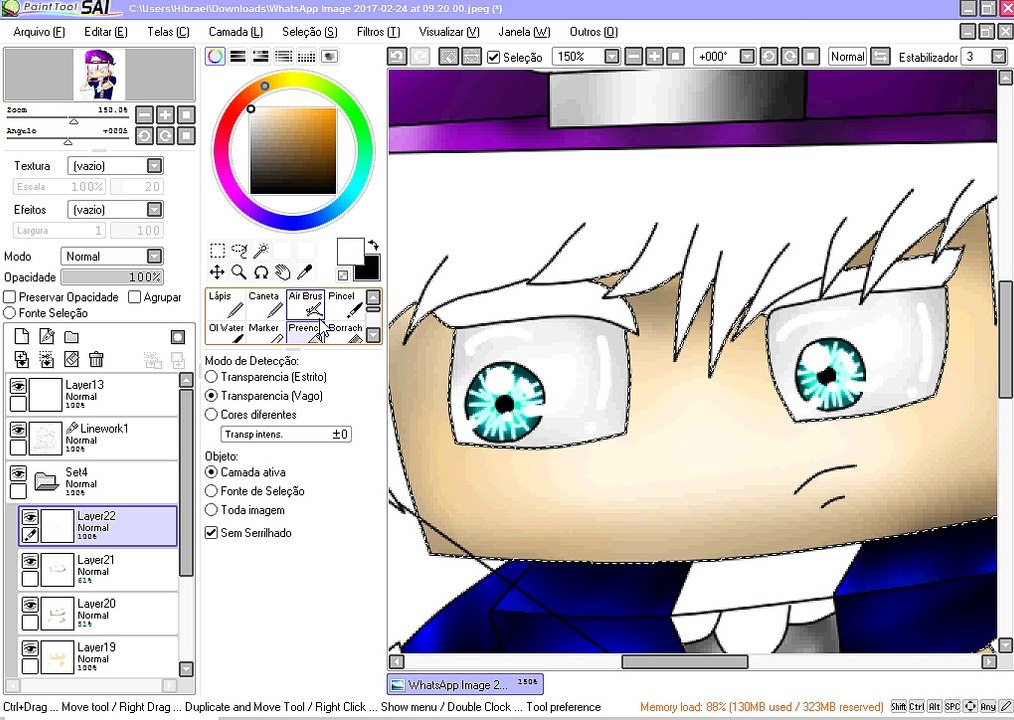The width and height of the screenshot is (1014, 720).
Task: Open the Filtros menu
Action: tap(378, 32)
